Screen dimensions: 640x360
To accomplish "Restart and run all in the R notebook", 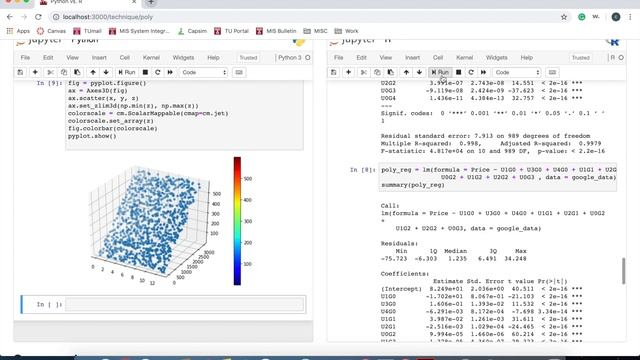I will pos(484,72).
